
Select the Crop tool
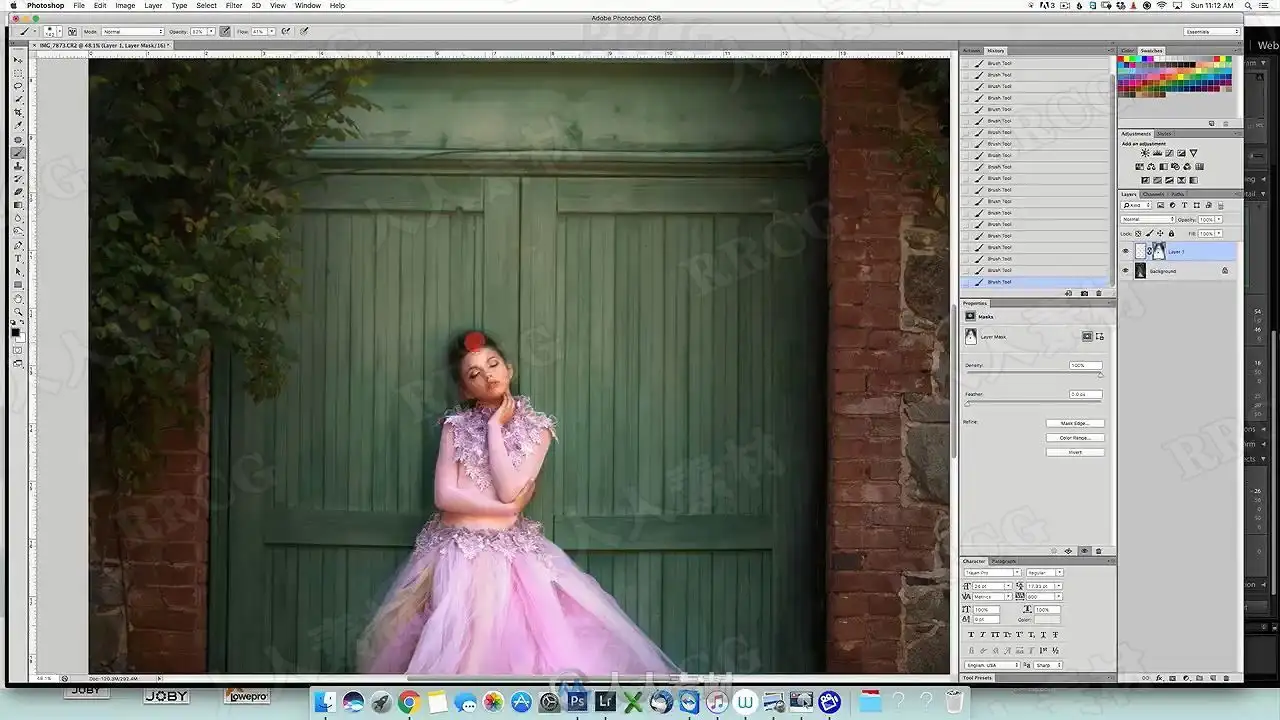point(18,112)
